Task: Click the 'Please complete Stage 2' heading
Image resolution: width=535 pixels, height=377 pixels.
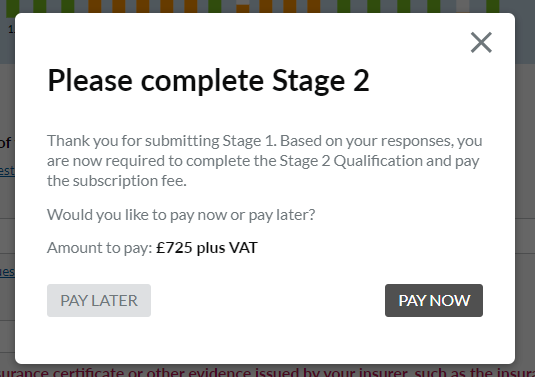Action: coord(208,81)
